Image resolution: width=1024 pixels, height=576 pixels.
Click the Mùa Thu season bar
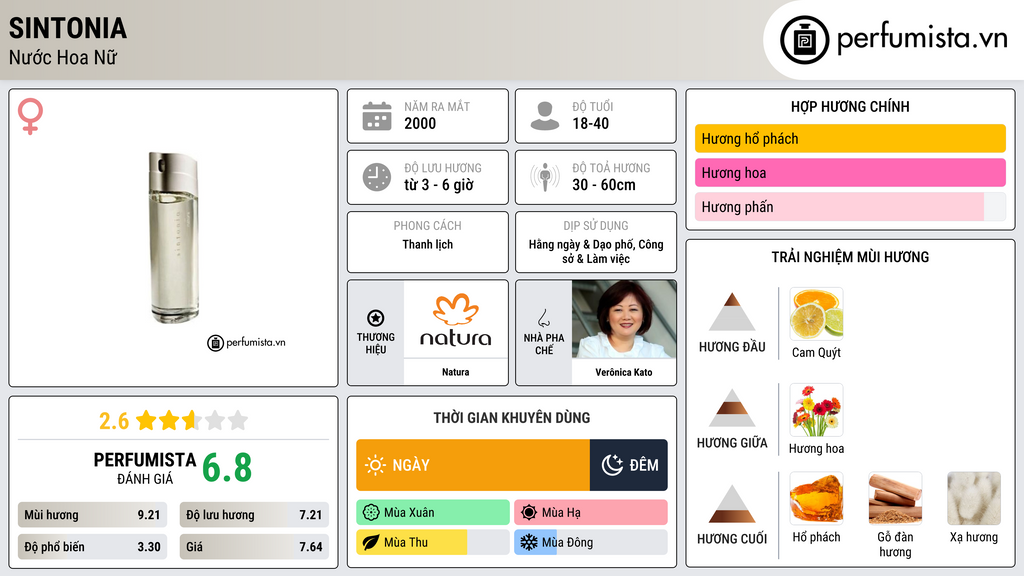coord(433,542)
